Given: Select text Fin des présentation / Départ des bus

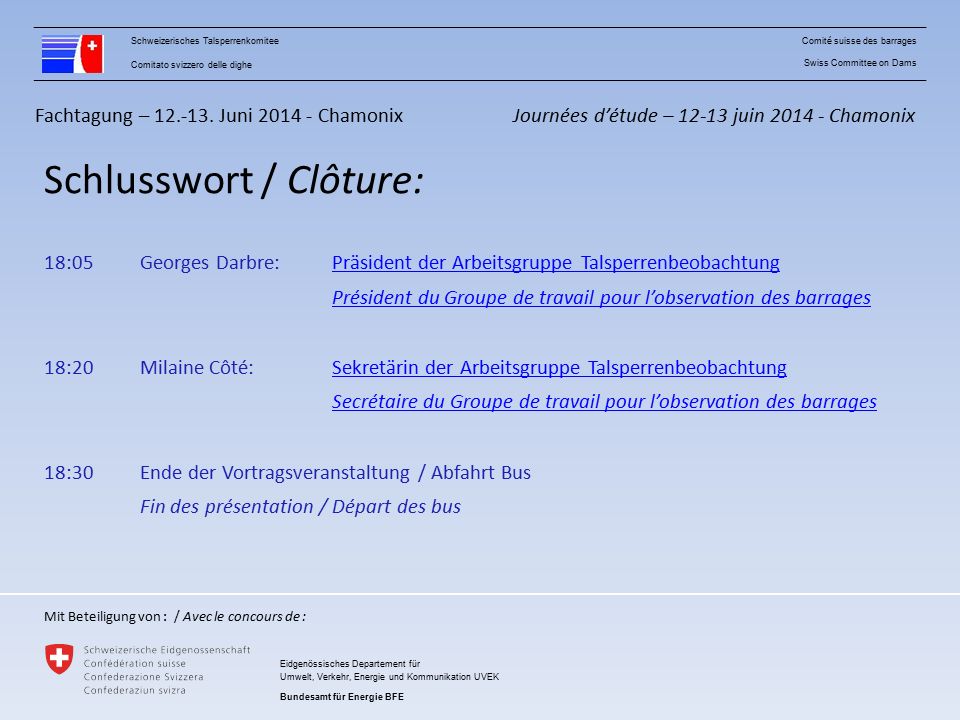Looking at the screenshot, I should pos(300,507).
